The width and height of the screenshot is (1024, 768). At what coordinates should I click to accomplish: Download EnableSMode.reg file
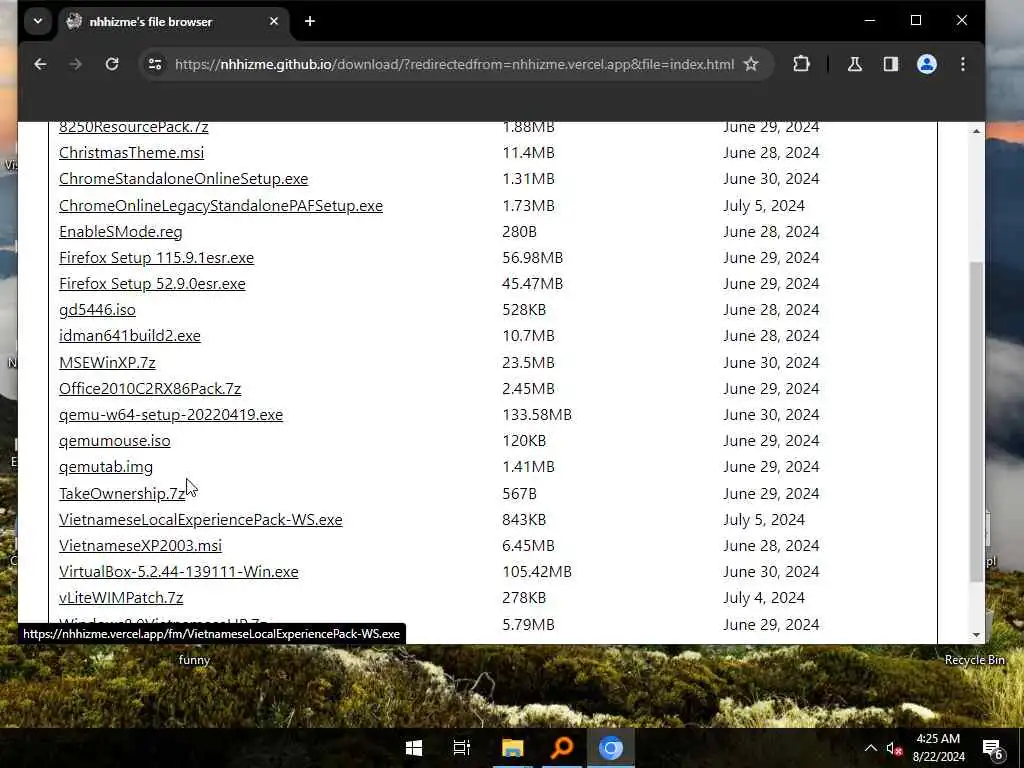[121, 232]
